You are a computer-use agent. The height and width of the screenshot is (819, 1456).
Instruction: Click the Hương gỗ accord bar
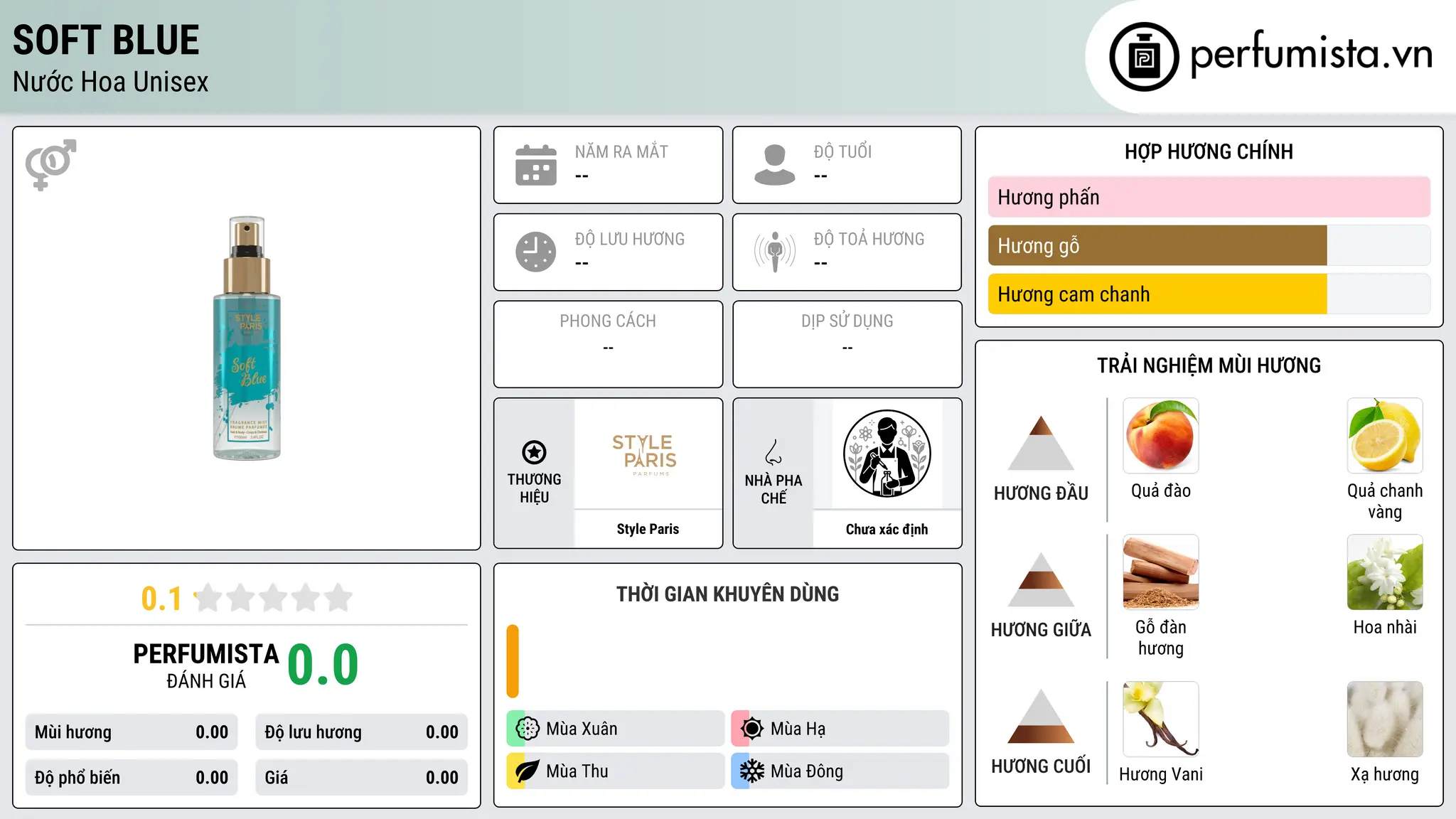(x=1209, y=246)
